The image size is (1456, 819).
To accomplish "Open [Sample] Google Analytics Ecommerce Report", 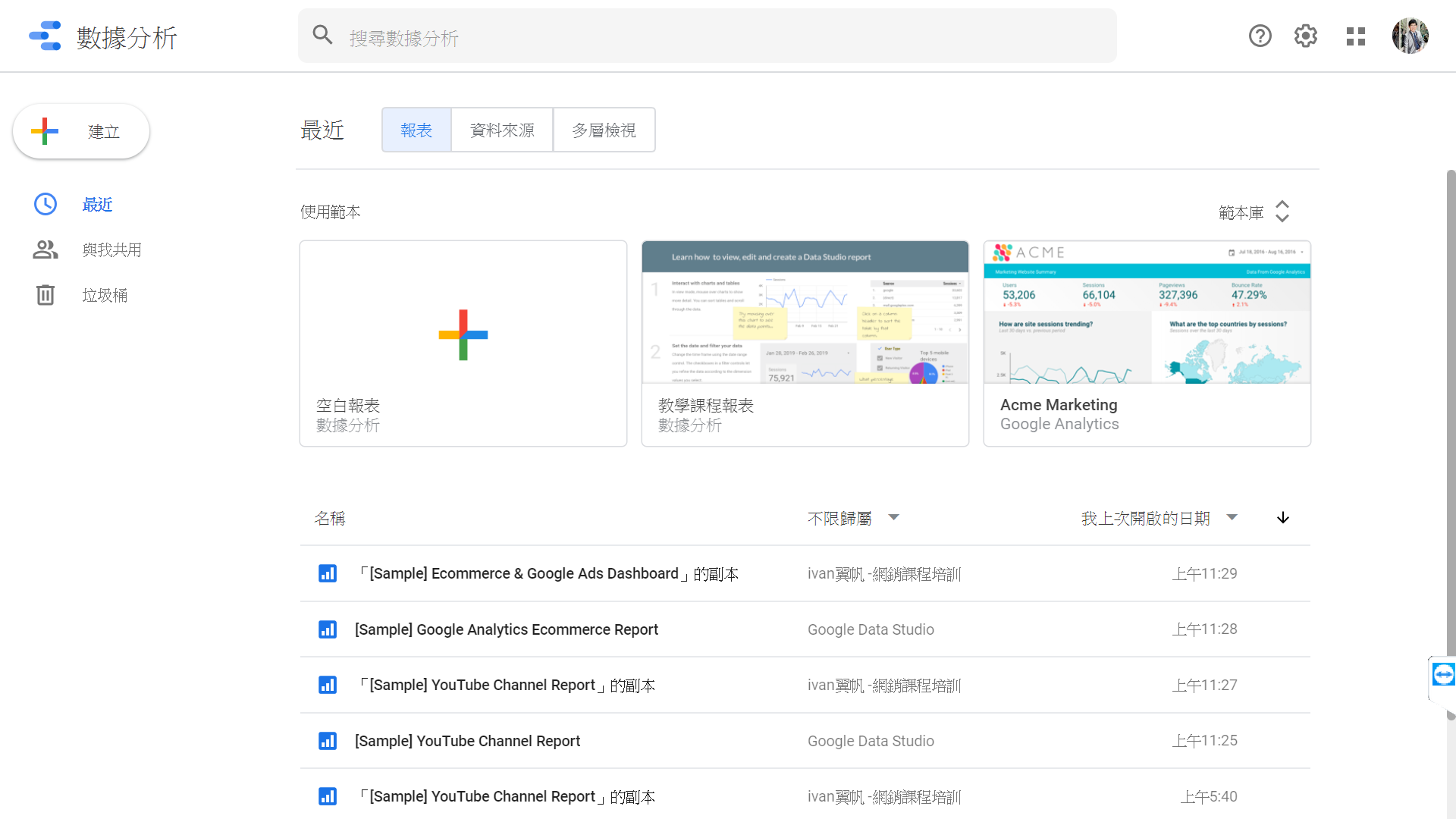I will pyautogui.click(x=805, y=629).
